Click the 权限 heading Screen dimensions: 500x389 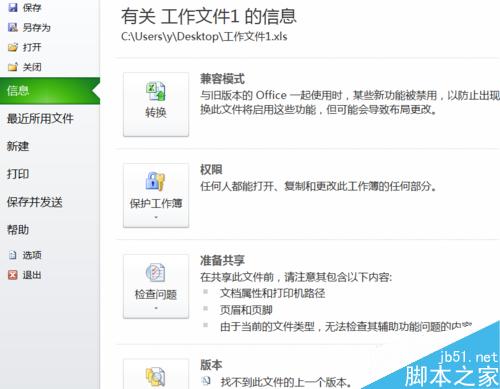[x=211, y=169]
